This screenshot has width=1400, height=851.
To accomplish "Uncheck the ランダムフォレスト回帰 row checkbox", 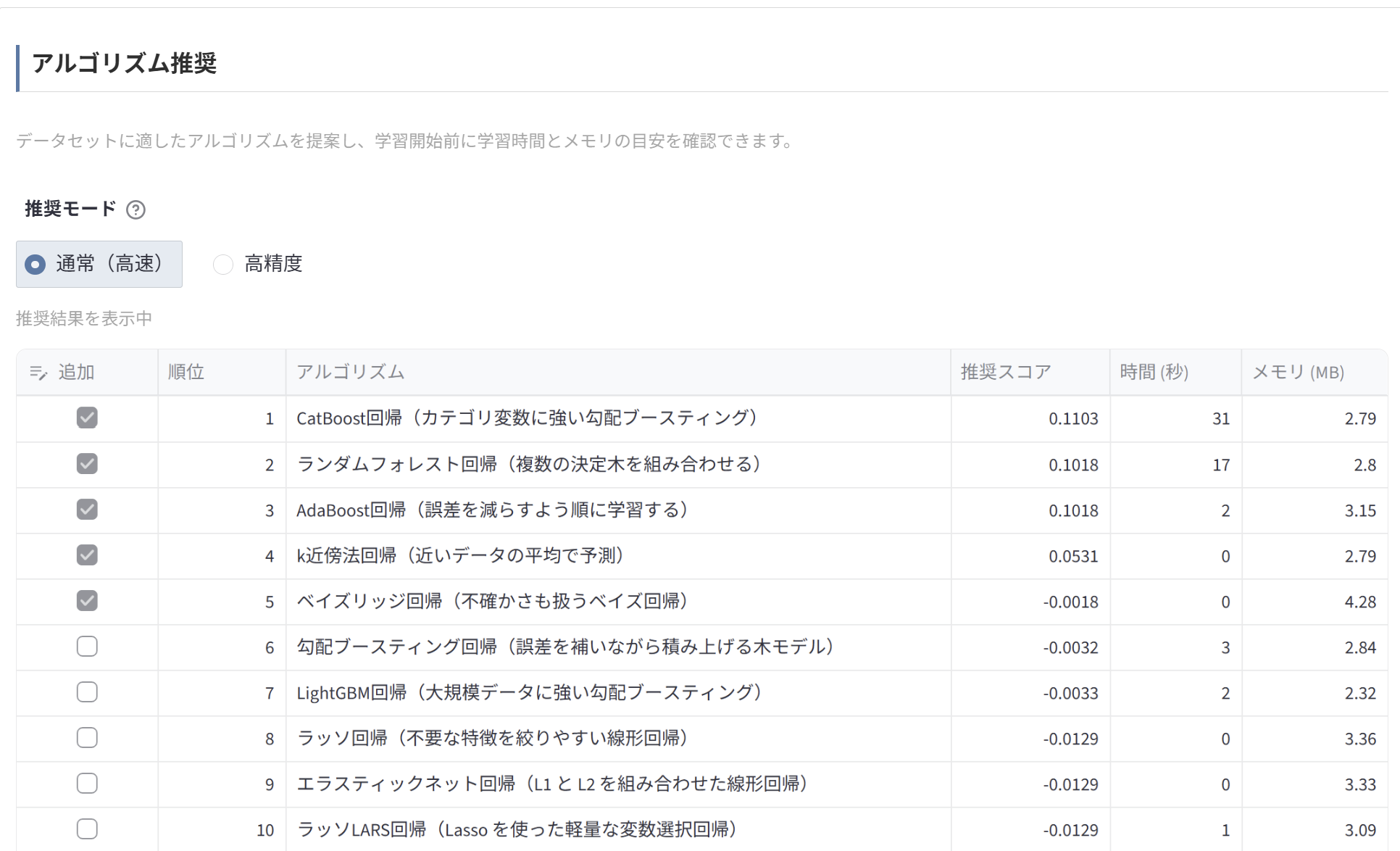I will tap(87, 463).
